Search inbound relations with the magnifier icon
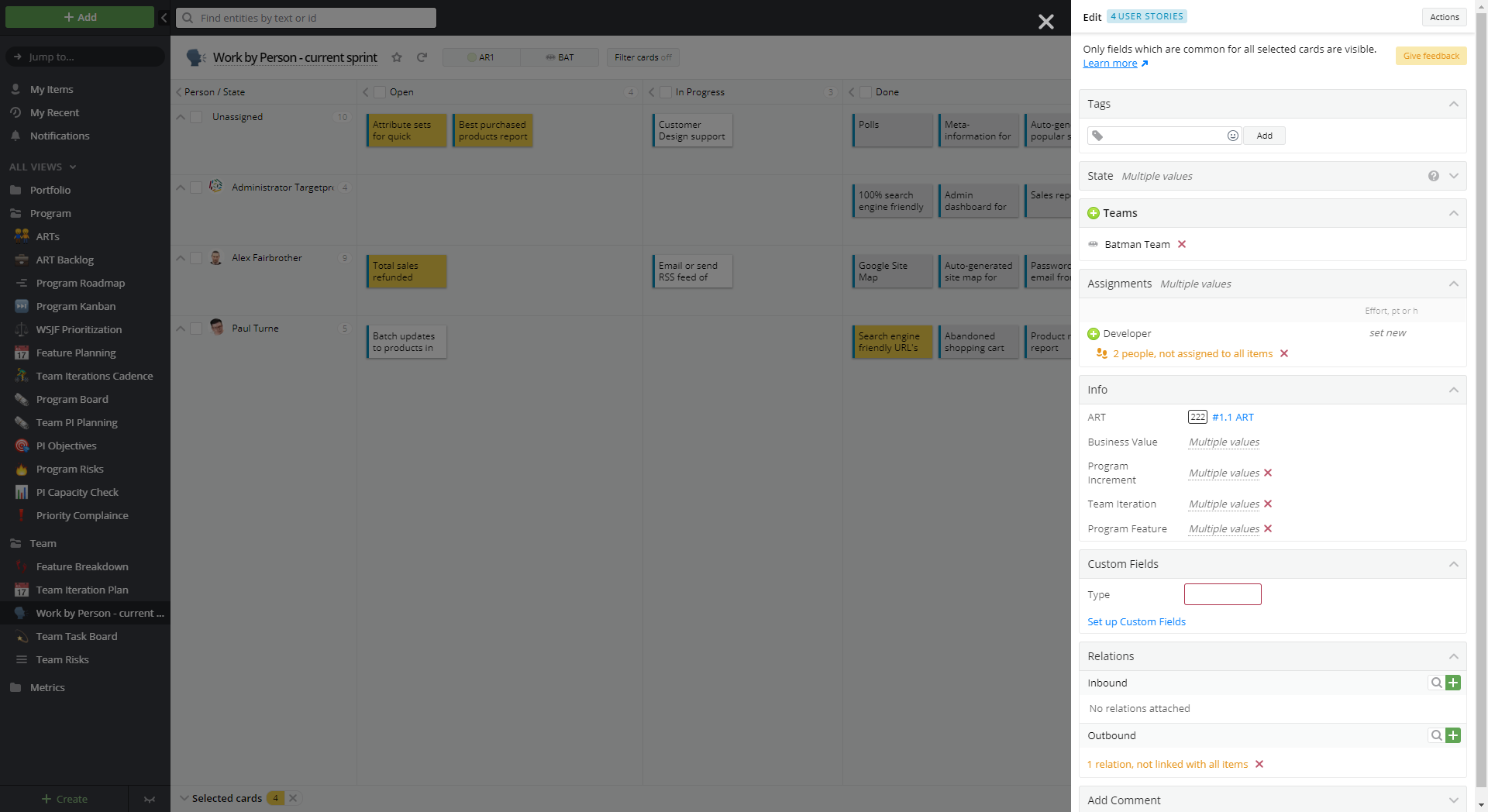The width and height of the screenshot is (1488, 812). (1435, 683)
